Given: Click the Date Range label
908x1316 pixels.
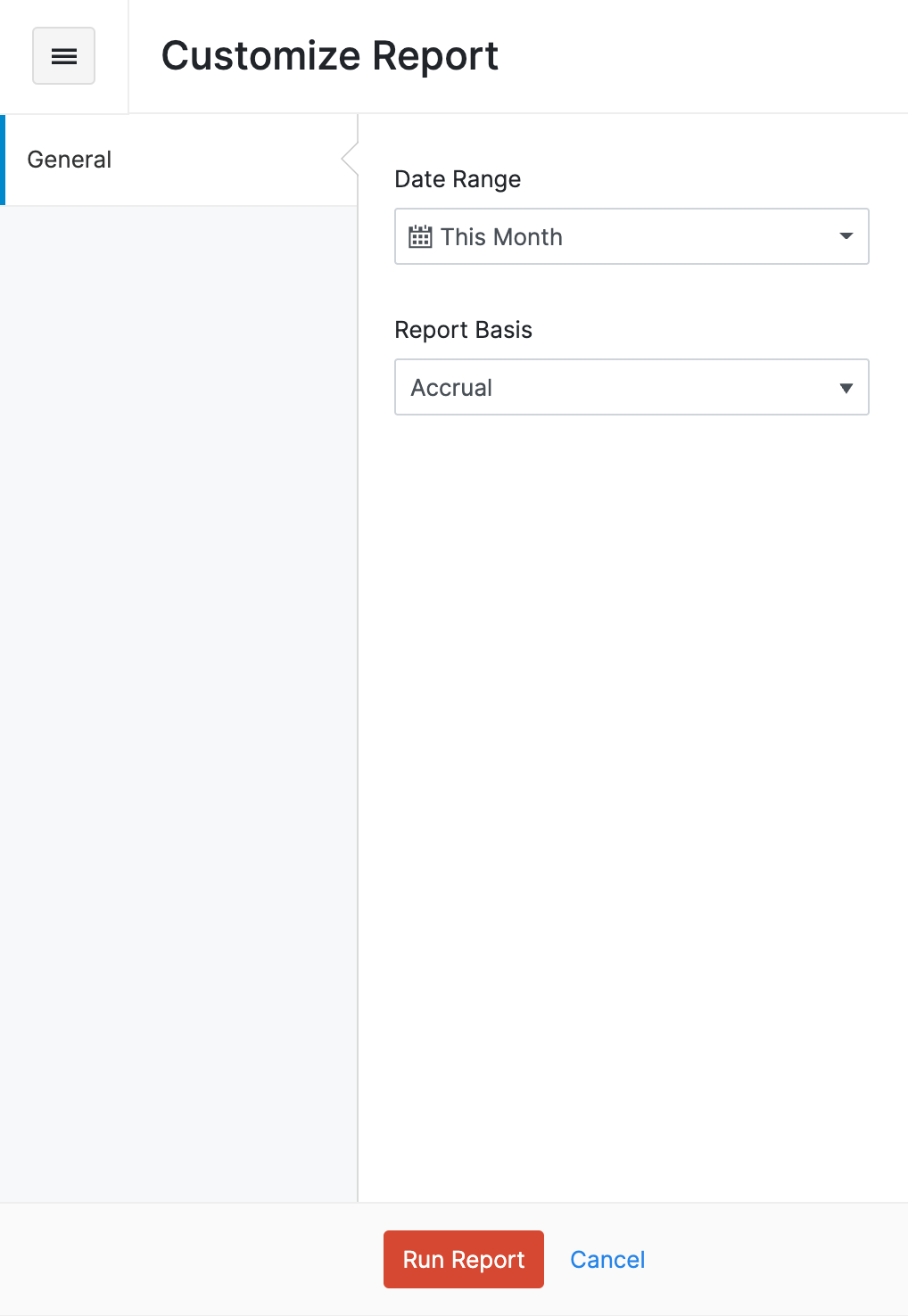Looking at the screenshot, I should tap(458, 179).
